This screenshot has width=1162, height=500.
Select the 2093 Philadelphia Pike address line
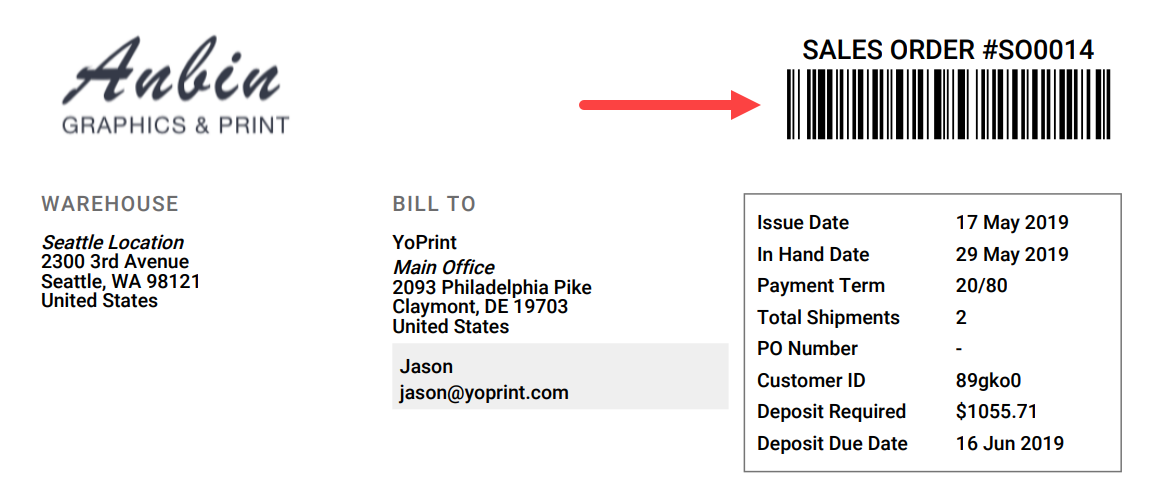coord(492,287)
